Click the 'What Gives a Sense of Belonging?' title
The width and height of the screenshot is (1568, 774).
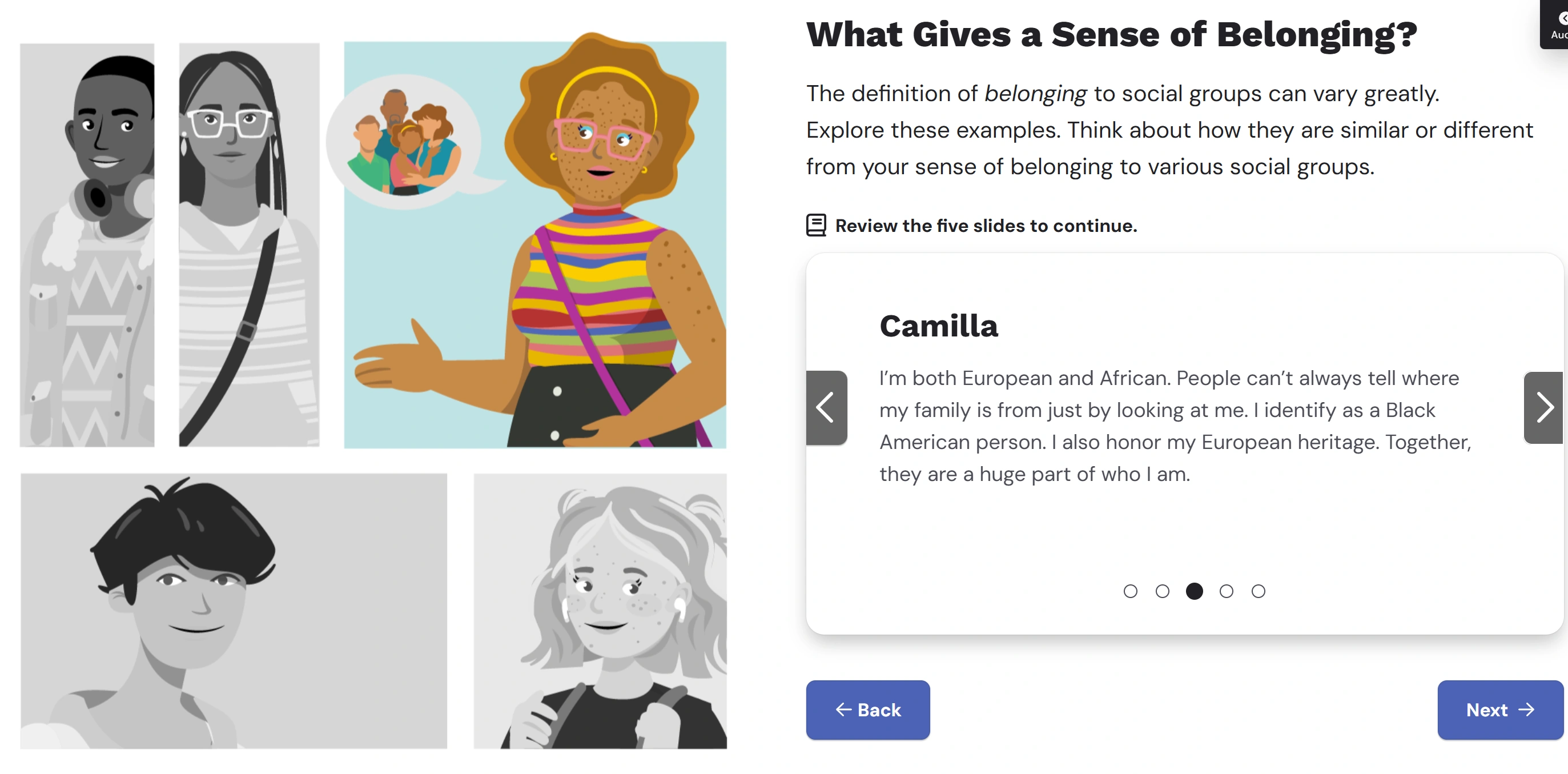pyautogui.click(x=1112, y=34)
